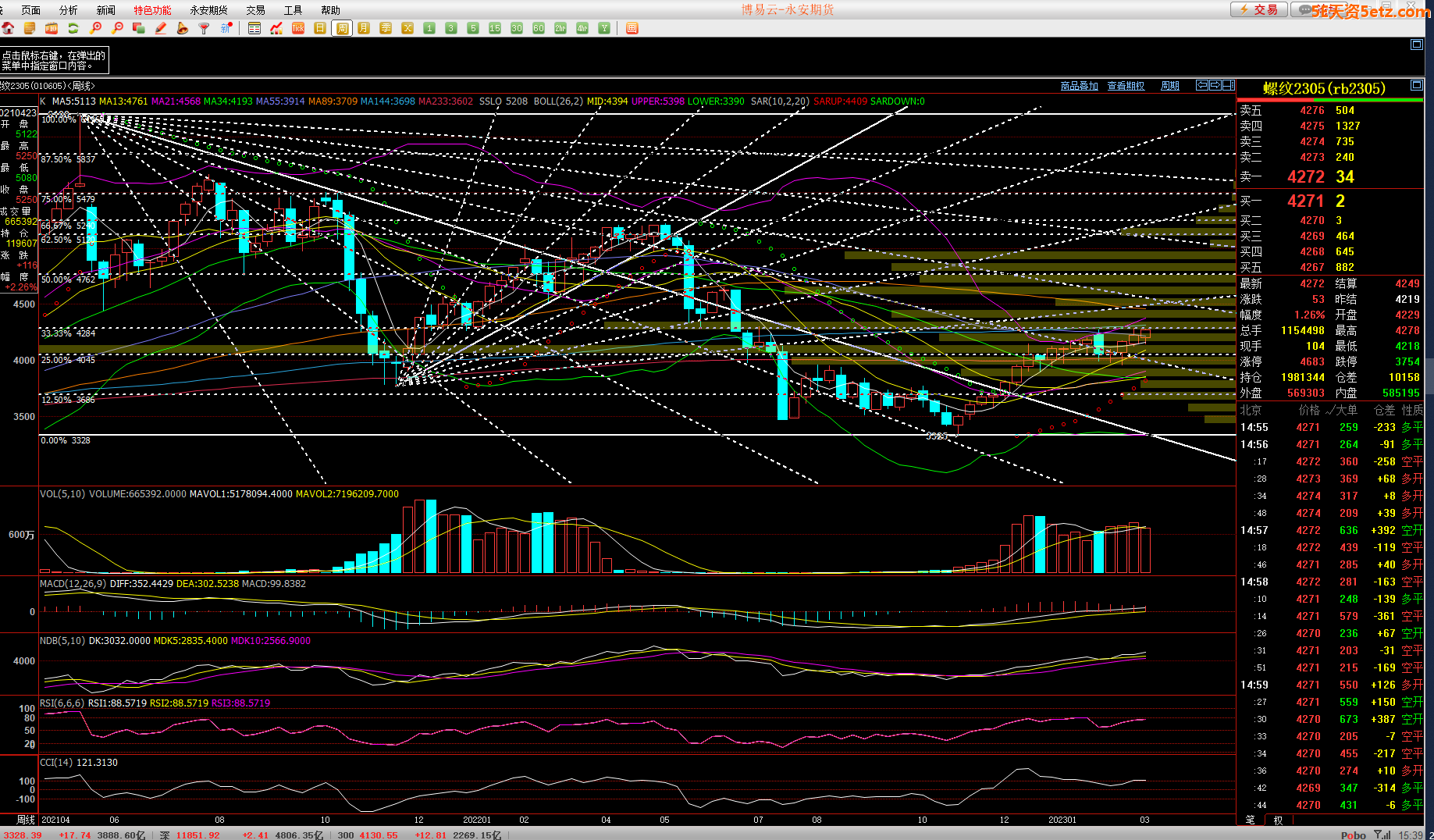This screenshot has width=1434, height=840.
Task: Click the 交易 trade button at top right
Action: pos(1259,9)
